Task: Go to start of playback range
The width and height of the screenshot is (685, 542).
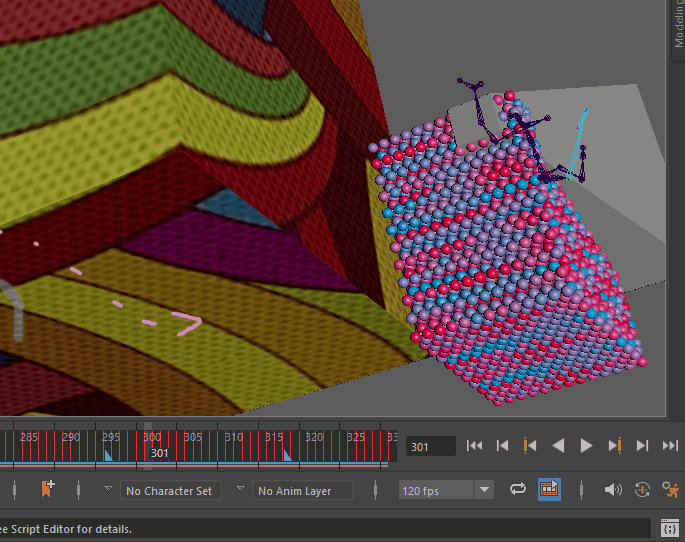Action: tap(475, 446)
